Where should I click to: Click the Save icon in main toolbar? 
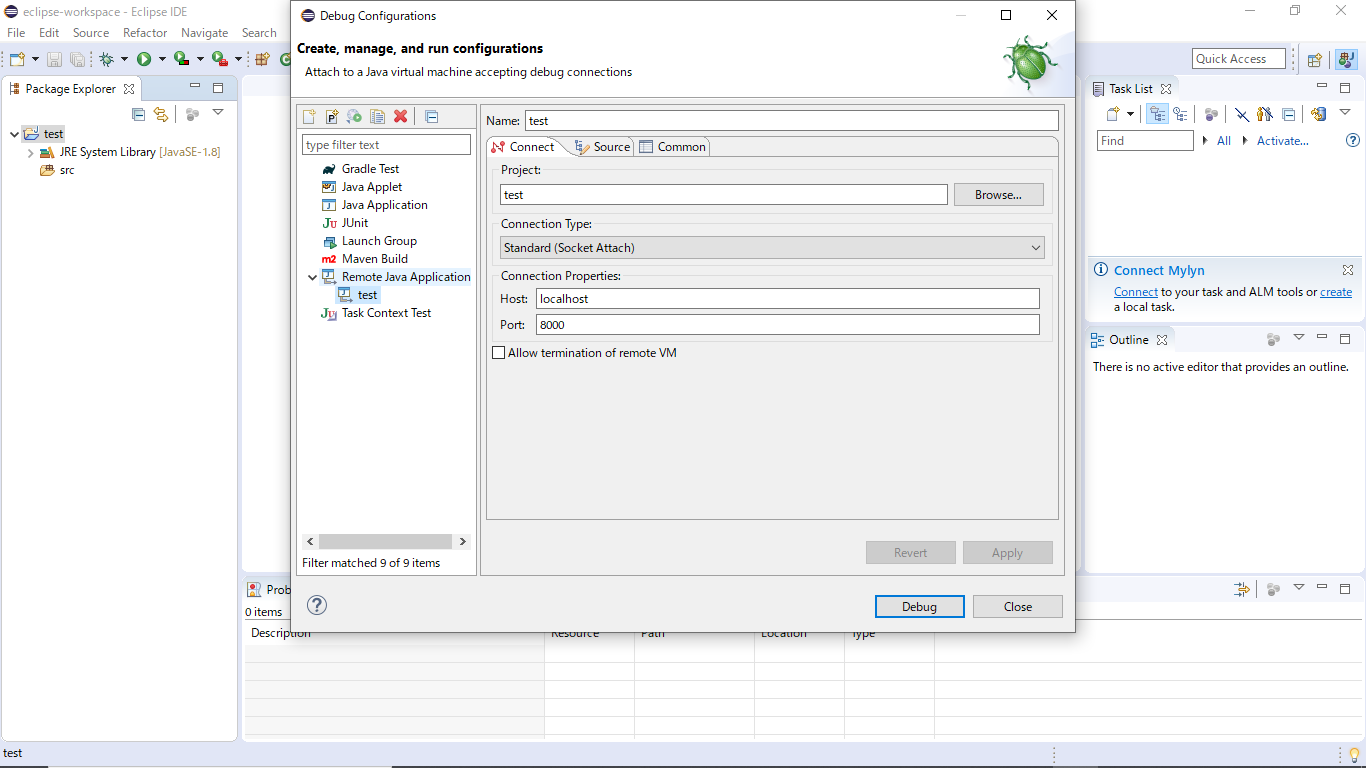[54, 60]
